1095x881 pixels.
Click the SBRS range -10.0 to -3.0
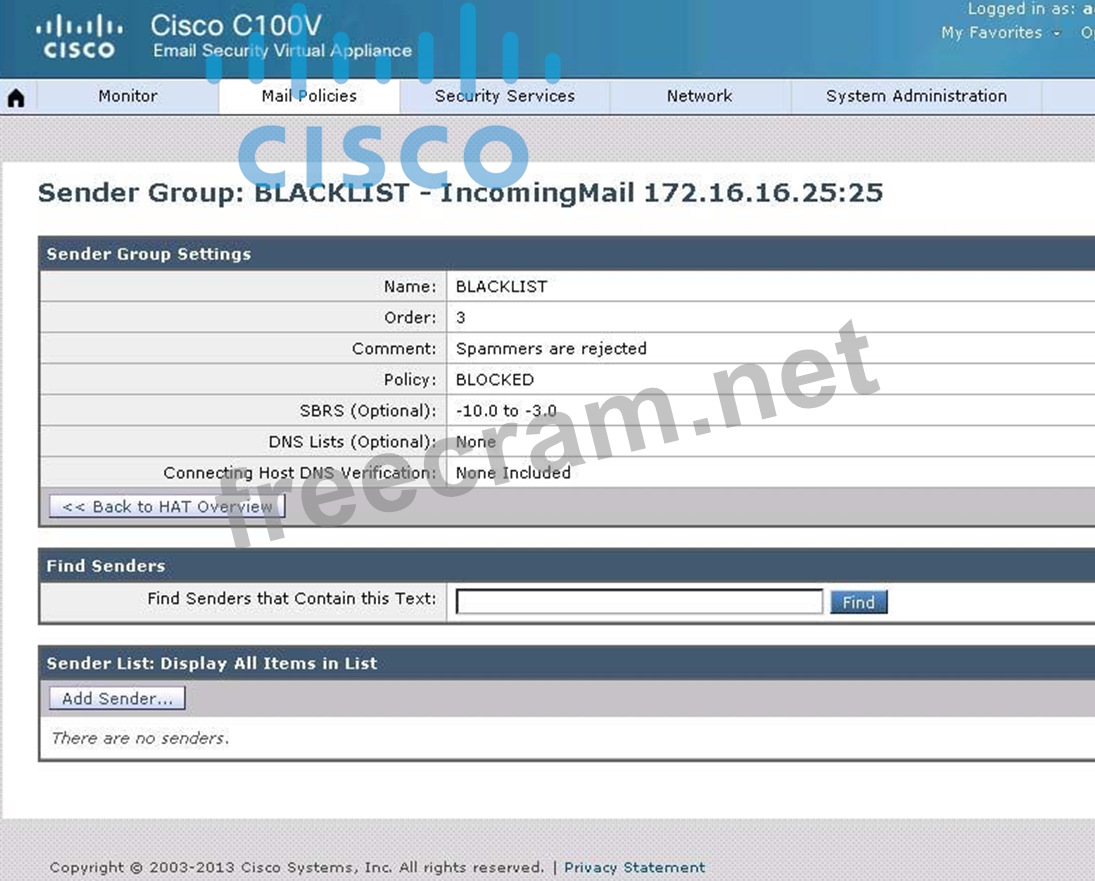tap(506, 411)
